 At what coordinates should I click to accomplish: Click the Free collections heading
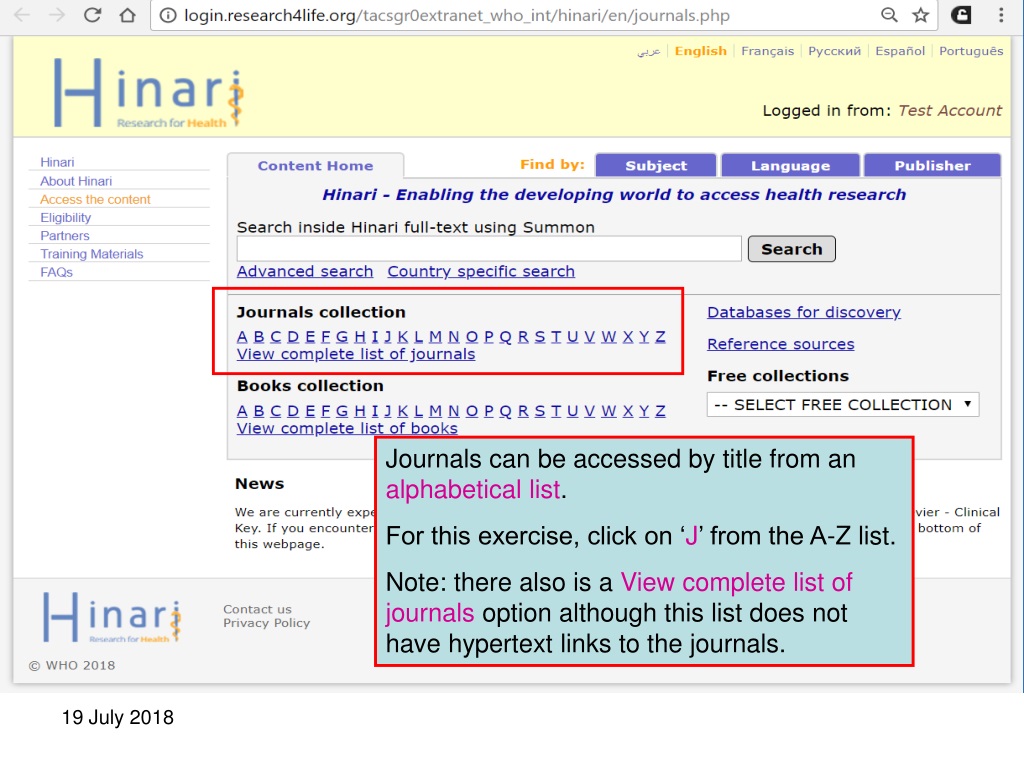(x=778, y=376)
